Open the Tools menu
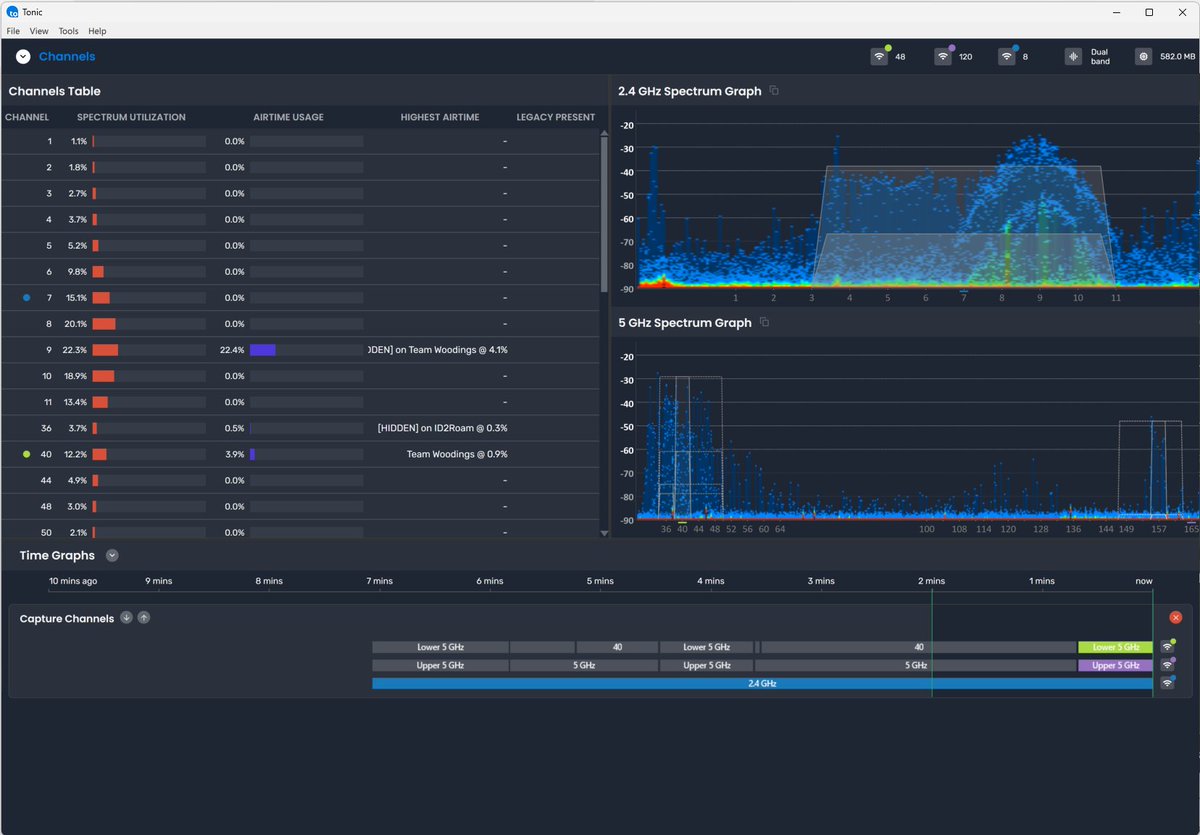 [68, 31]
